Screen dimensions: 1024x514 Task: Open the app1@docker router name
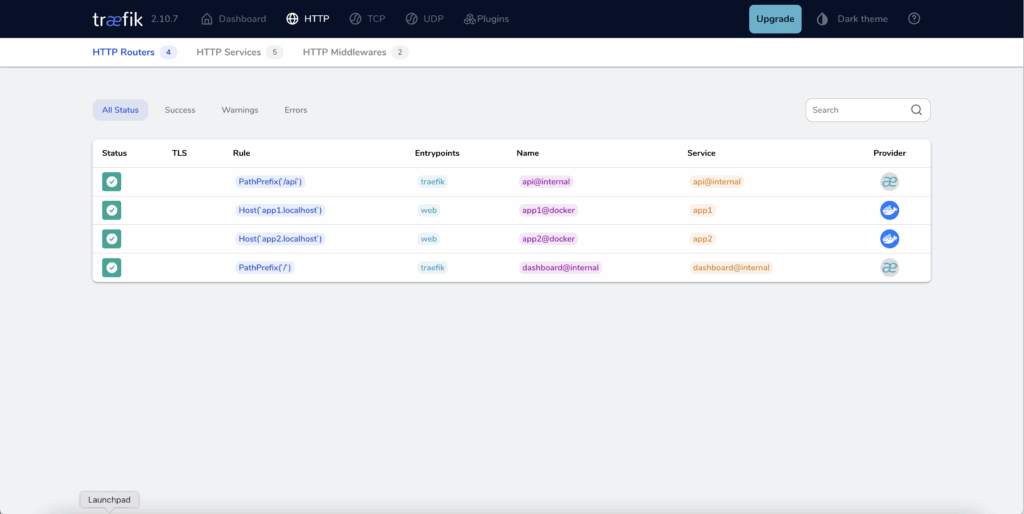[549, 210]
